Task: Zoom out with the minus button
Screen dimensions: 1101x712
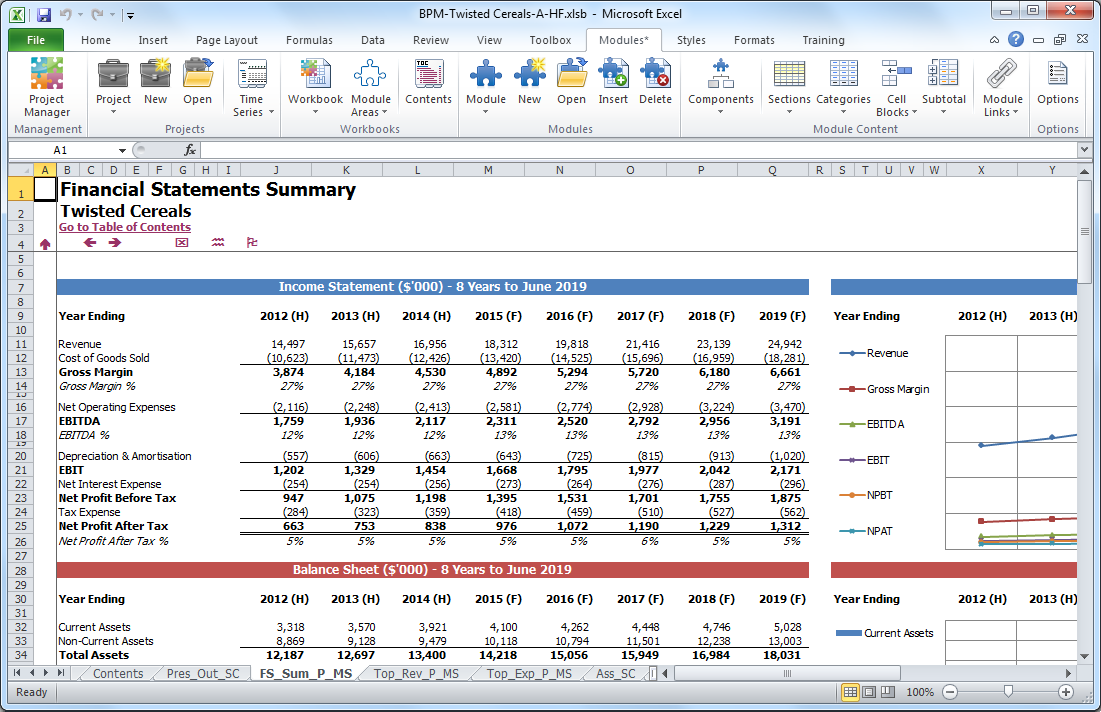Action: pos(949,692)
